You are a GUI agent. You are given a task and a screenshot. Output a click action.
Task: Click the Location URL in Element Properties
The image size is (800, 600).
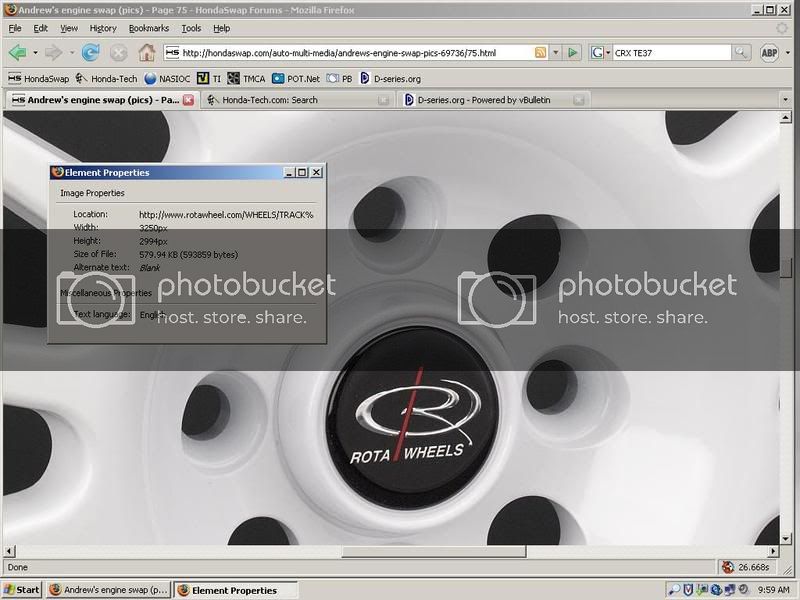click(226, 215)
